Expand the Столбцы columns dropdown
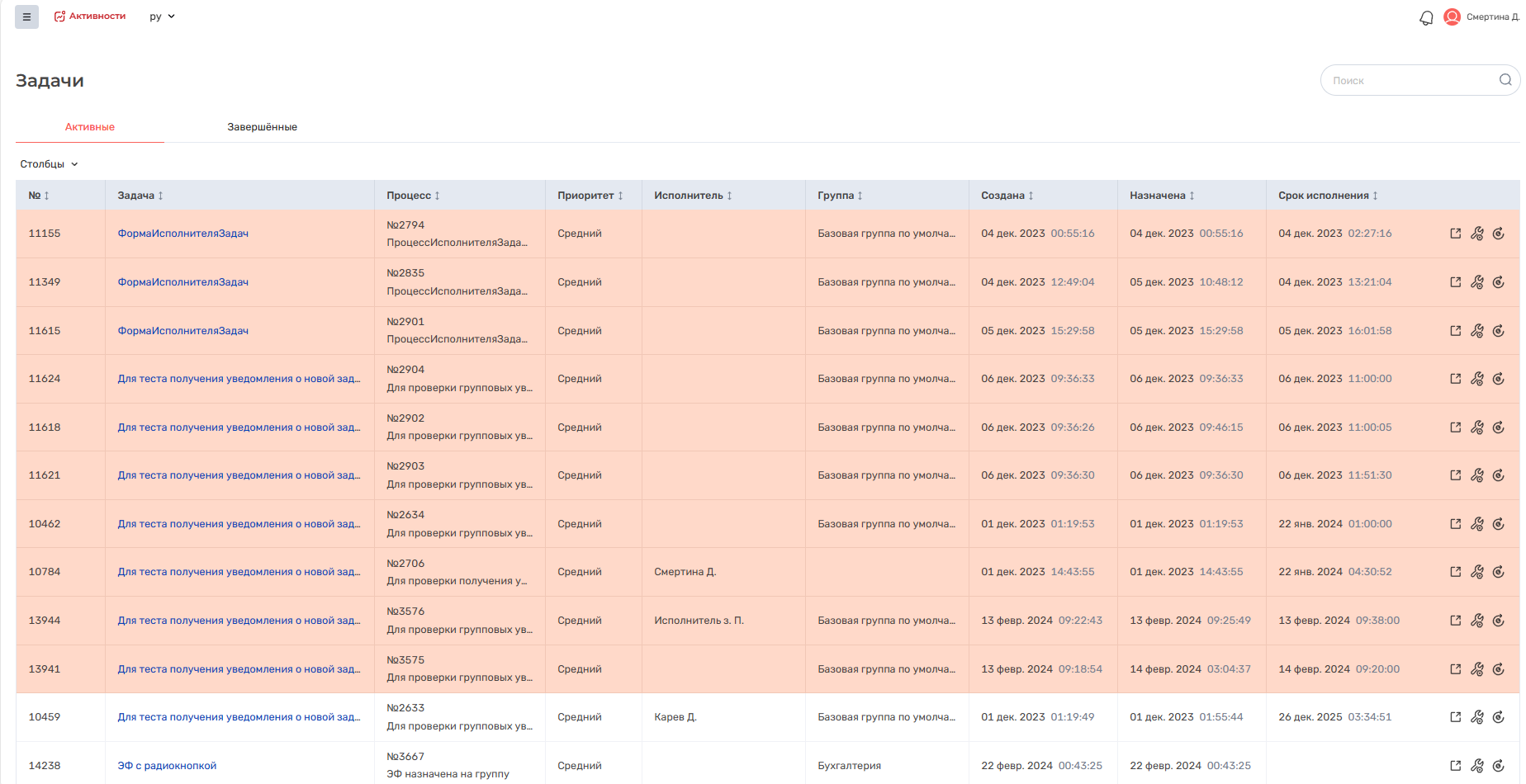 pyautogui.click(x=49, y=164)
